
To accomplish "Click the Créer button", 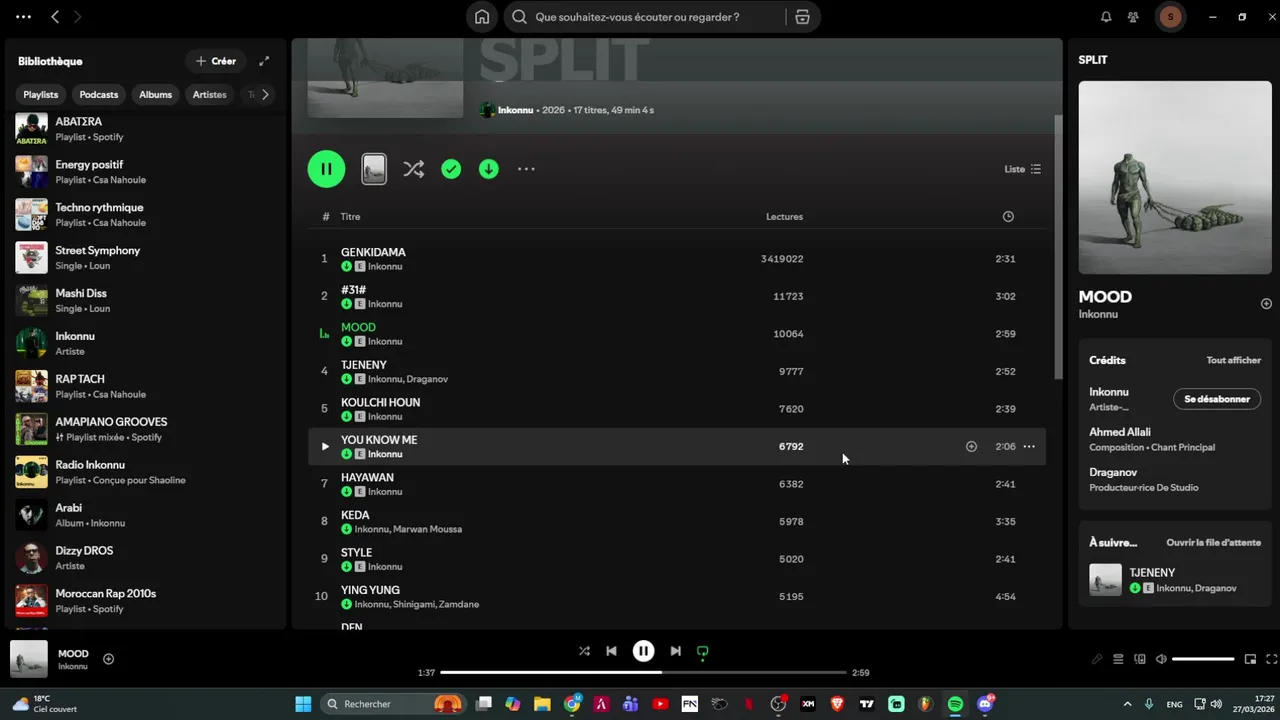I will coord(216,61).
